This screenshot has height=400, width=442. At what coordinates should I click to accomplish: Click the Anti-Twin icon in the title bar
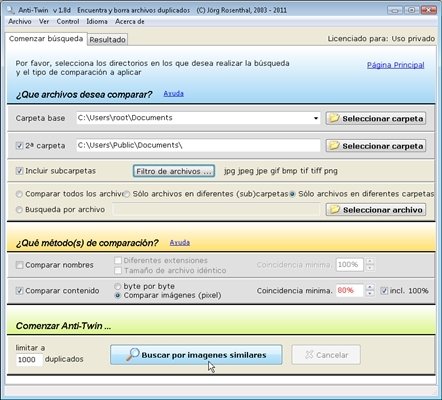(11, 10)
